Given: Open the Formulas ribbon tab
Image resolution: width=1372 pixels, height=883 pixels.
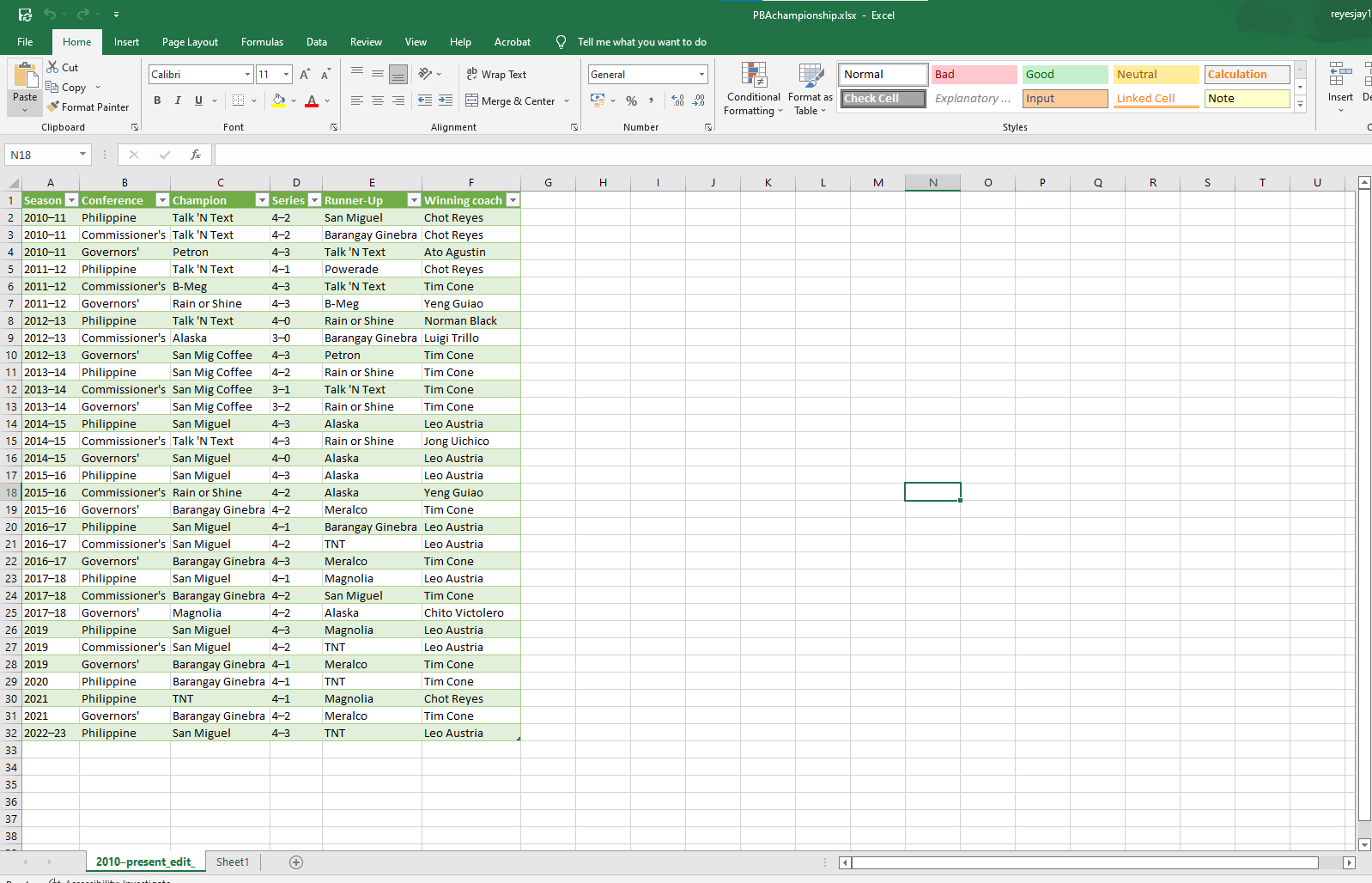Looking at the screenshot, I should coord(262,42).
